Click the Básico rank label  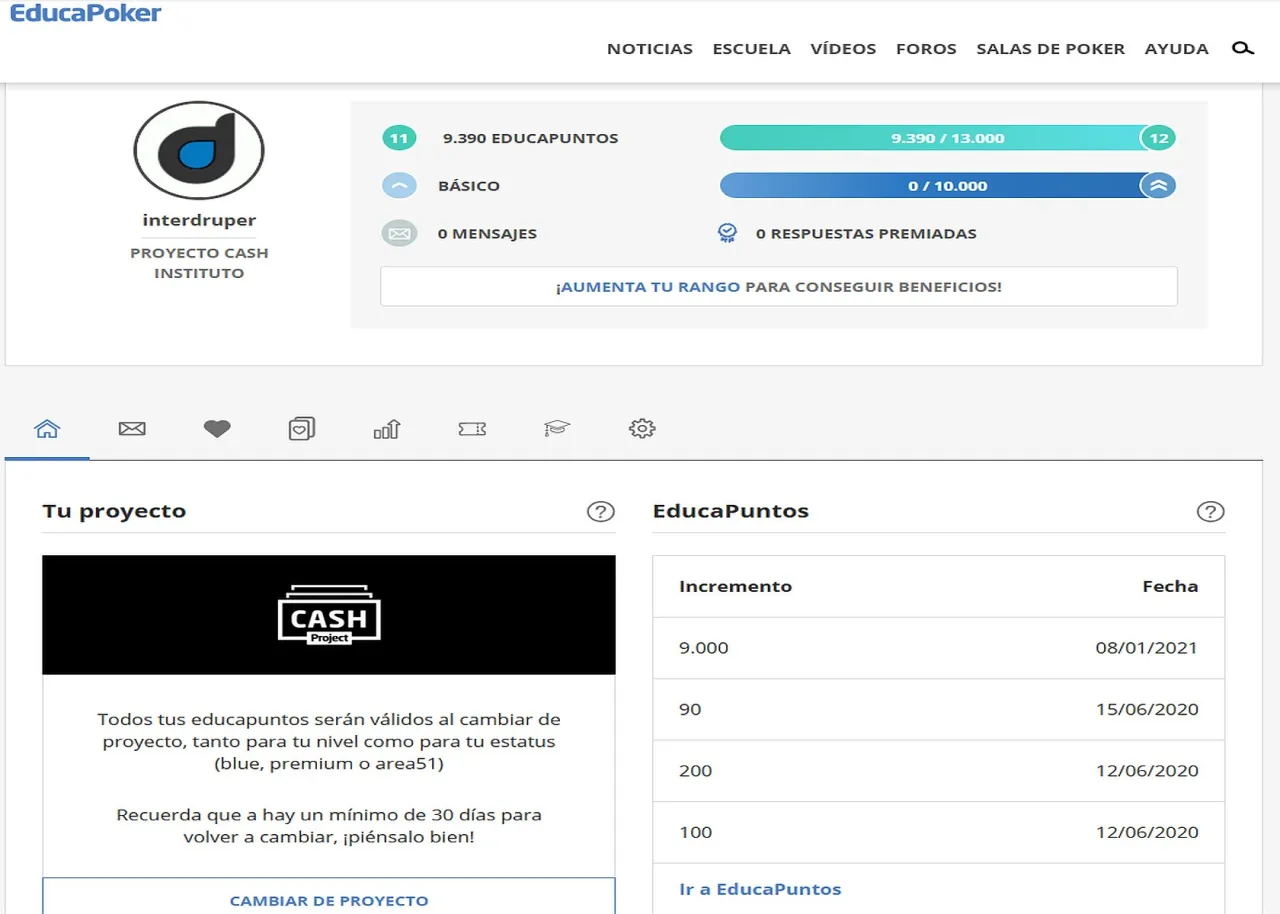[469, 186]
